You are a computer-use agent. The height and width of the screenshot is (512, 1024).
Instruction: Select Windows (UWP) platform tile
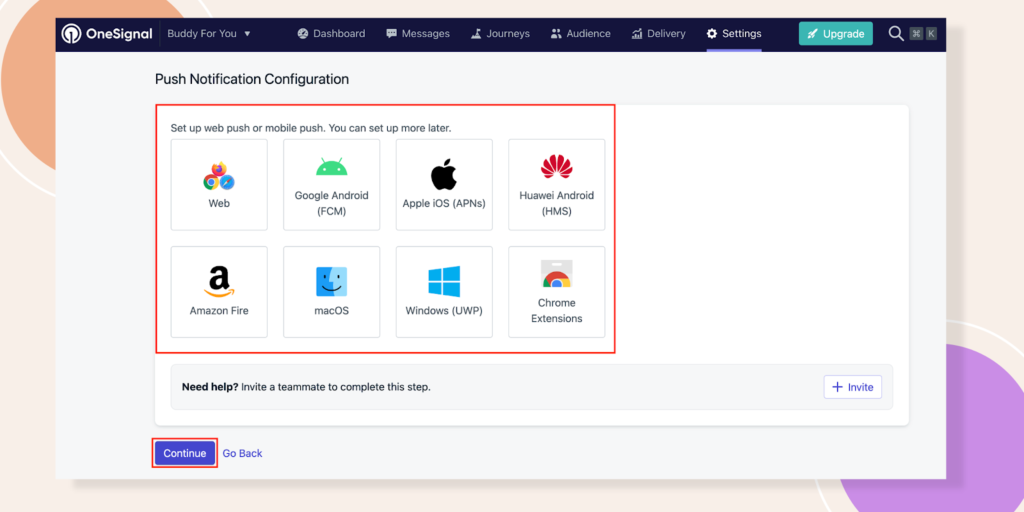tap(444, 292)
